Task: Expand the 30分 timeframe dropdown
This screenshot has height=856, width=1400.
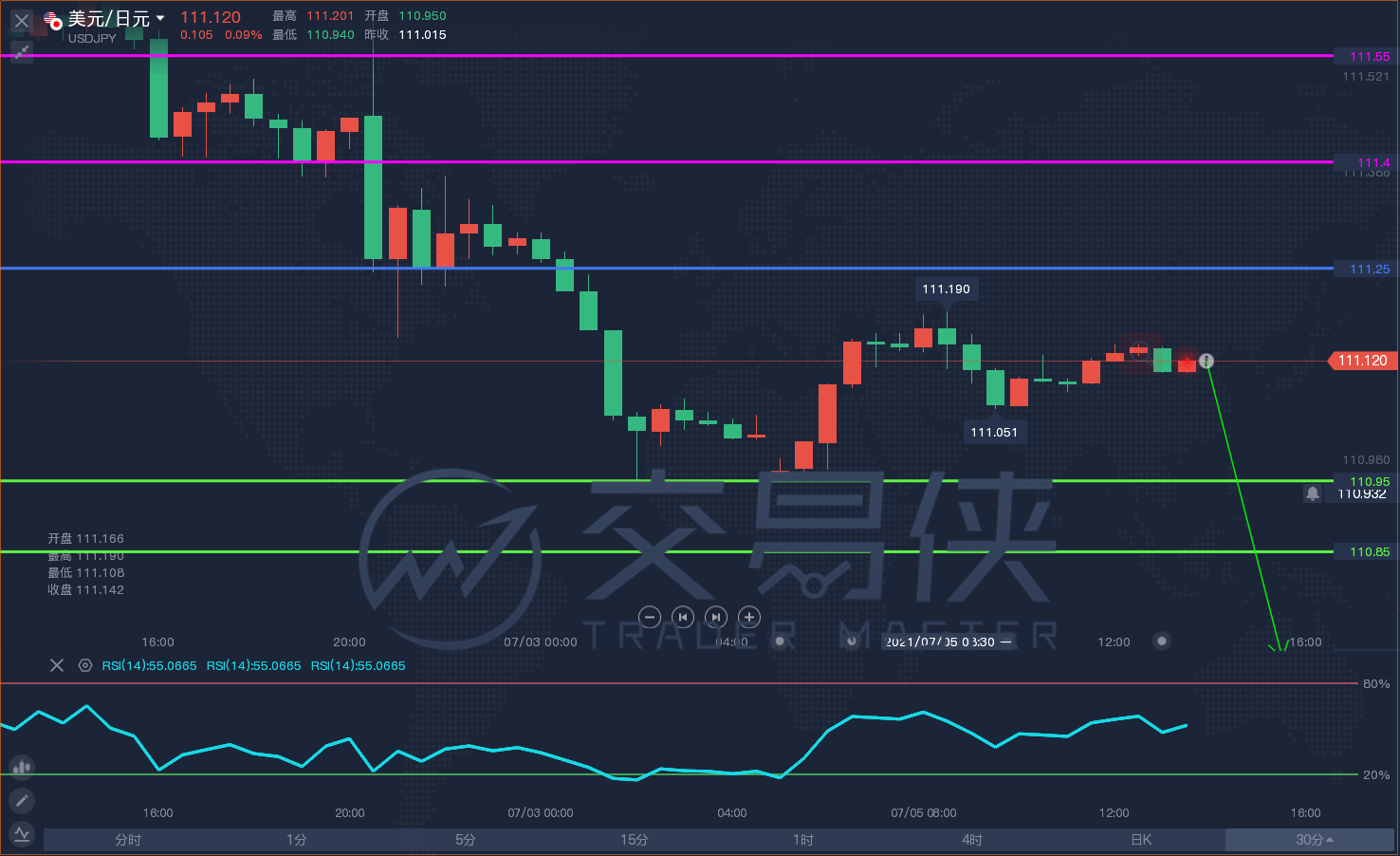Action: [1315, 840]
